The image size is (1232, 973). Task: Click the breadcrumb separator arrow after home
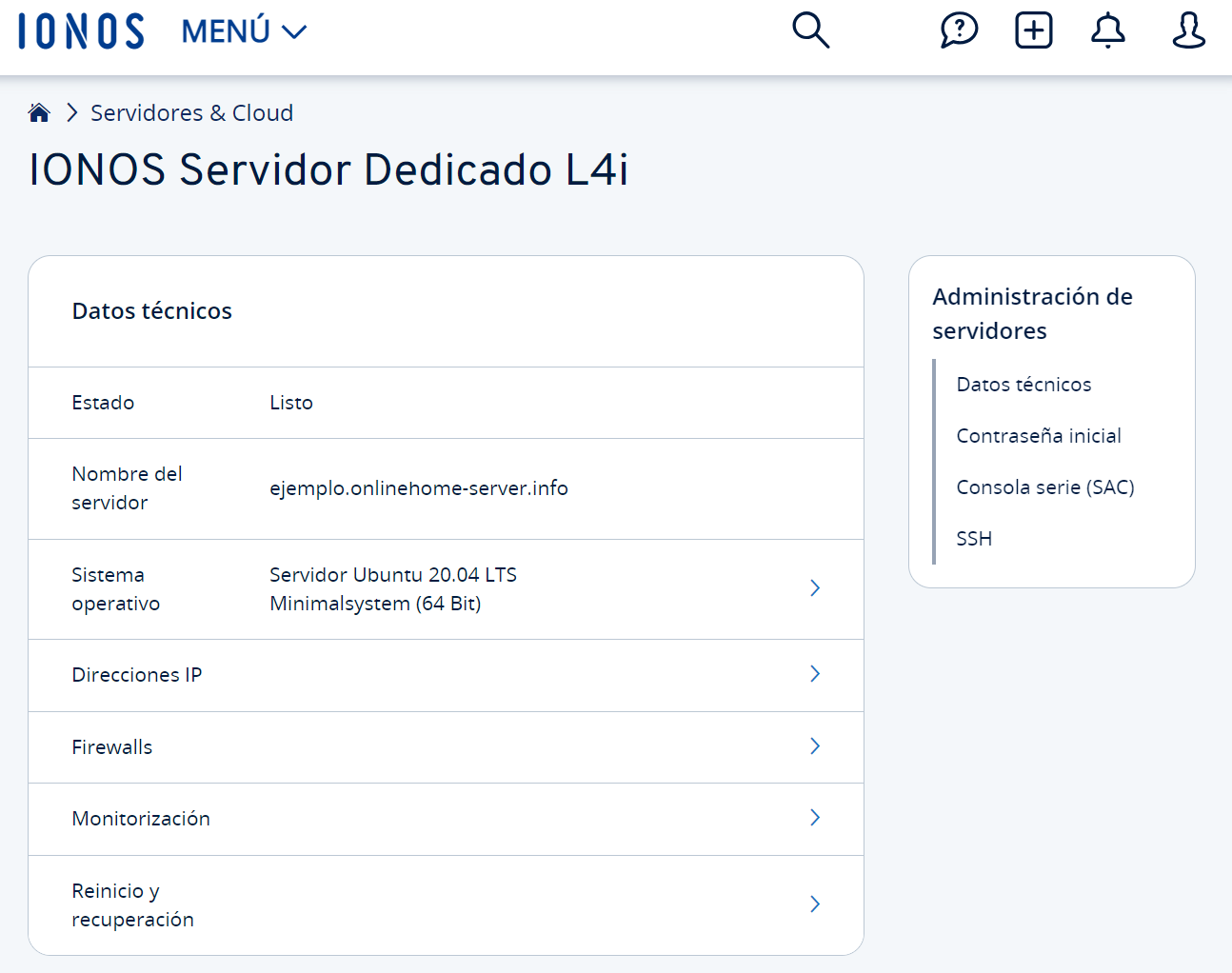pos(71,113)
